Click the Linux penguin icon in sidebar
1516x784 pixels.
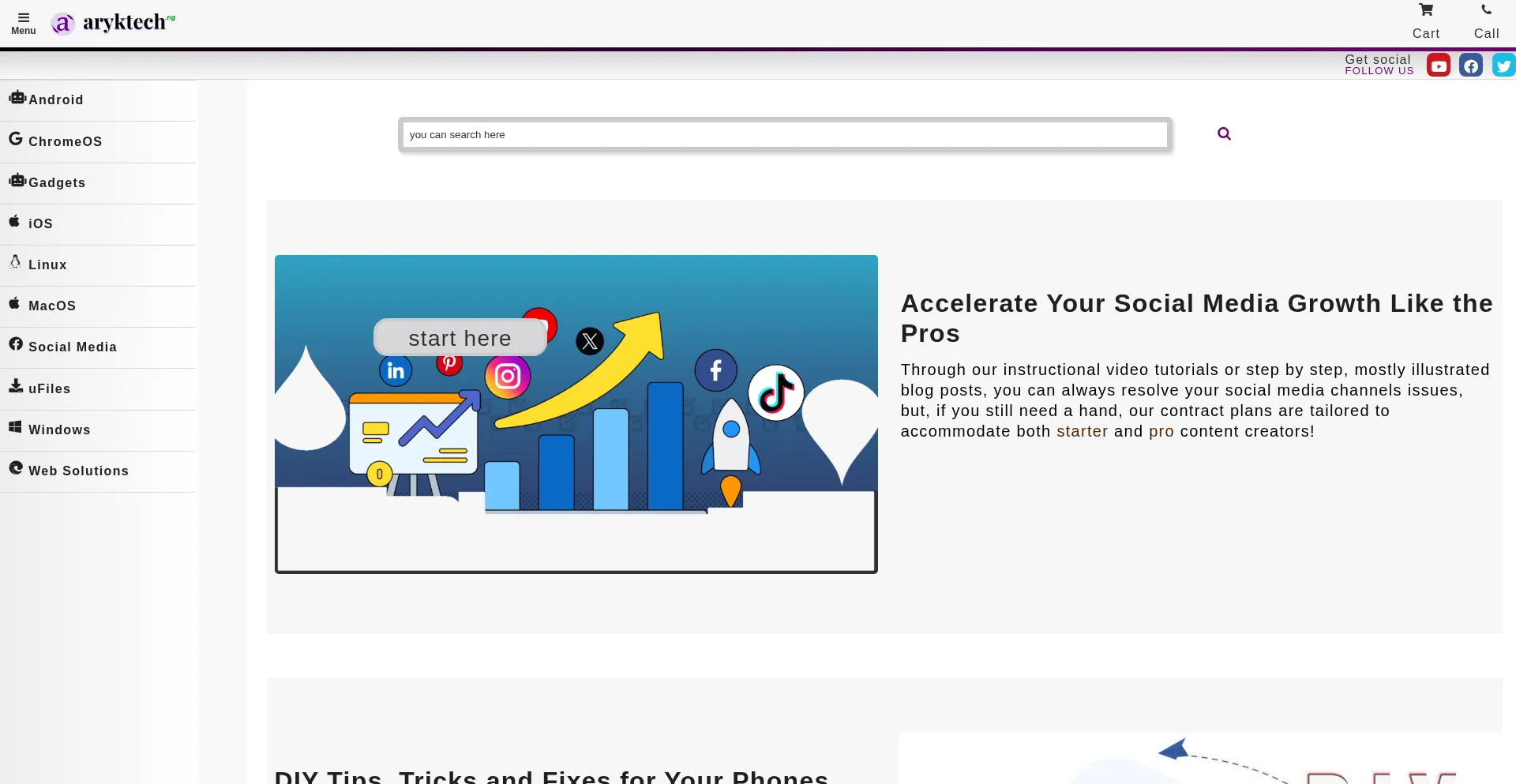point(15,262)
